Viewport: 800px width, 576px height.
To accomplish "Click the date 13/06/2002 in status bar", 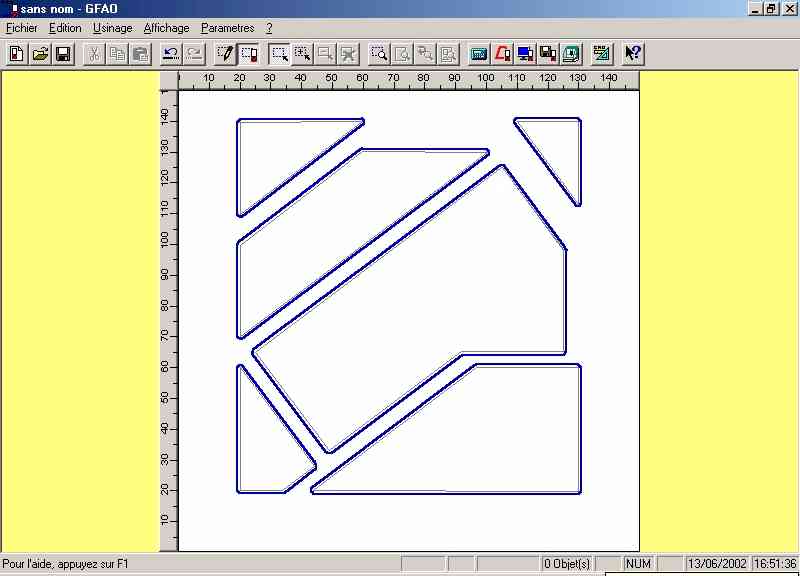I will pyautogui.click(x=717, y=564).
